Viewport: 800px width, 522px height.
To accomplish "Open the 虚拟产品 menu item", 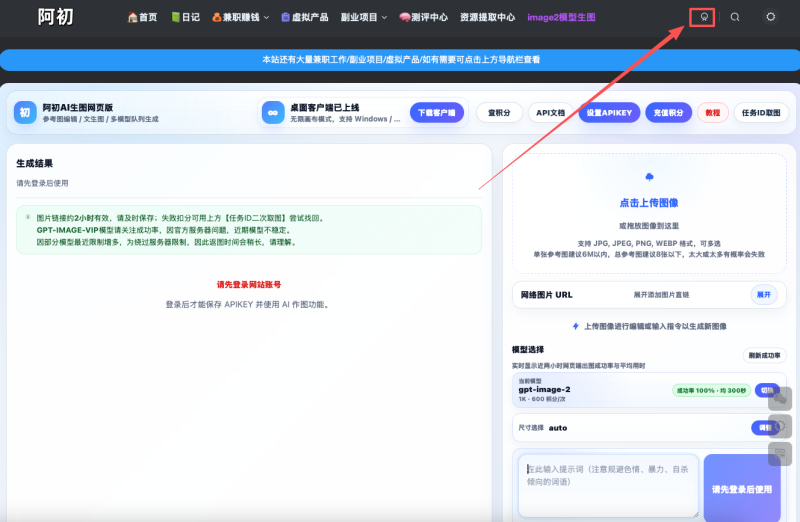I will [x=305, y=17].
